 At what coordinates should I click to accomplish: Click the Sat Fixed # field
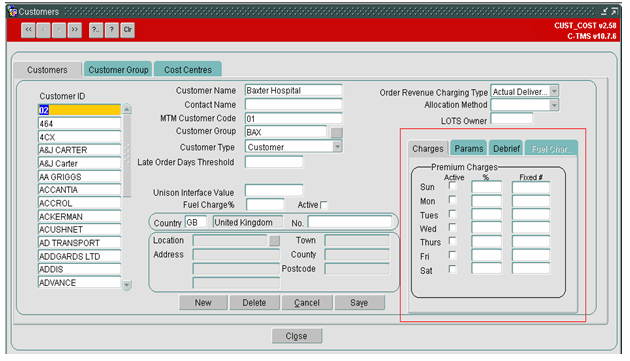531,268
